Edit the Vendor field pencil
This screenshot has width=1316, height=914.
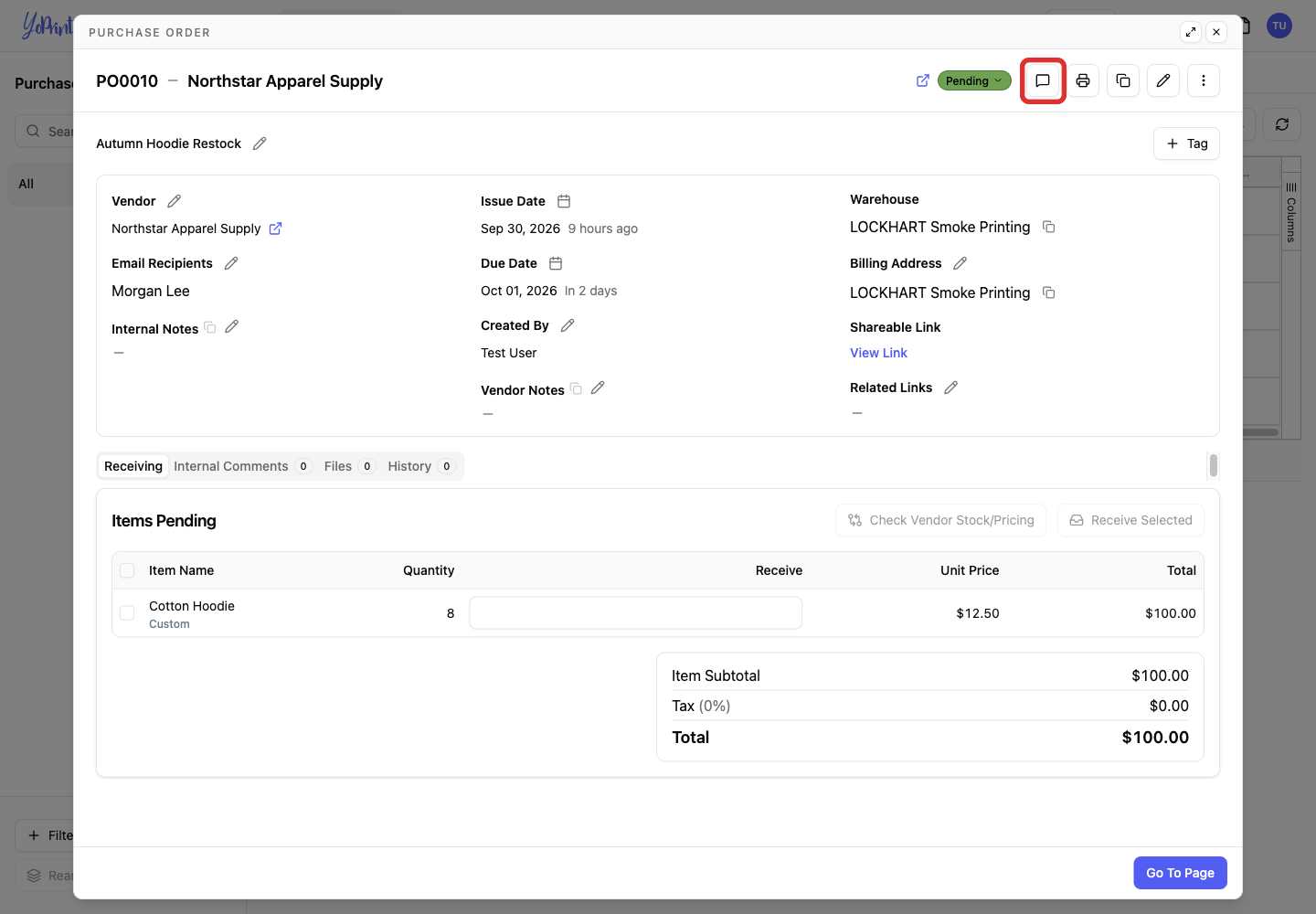[175, 201]
